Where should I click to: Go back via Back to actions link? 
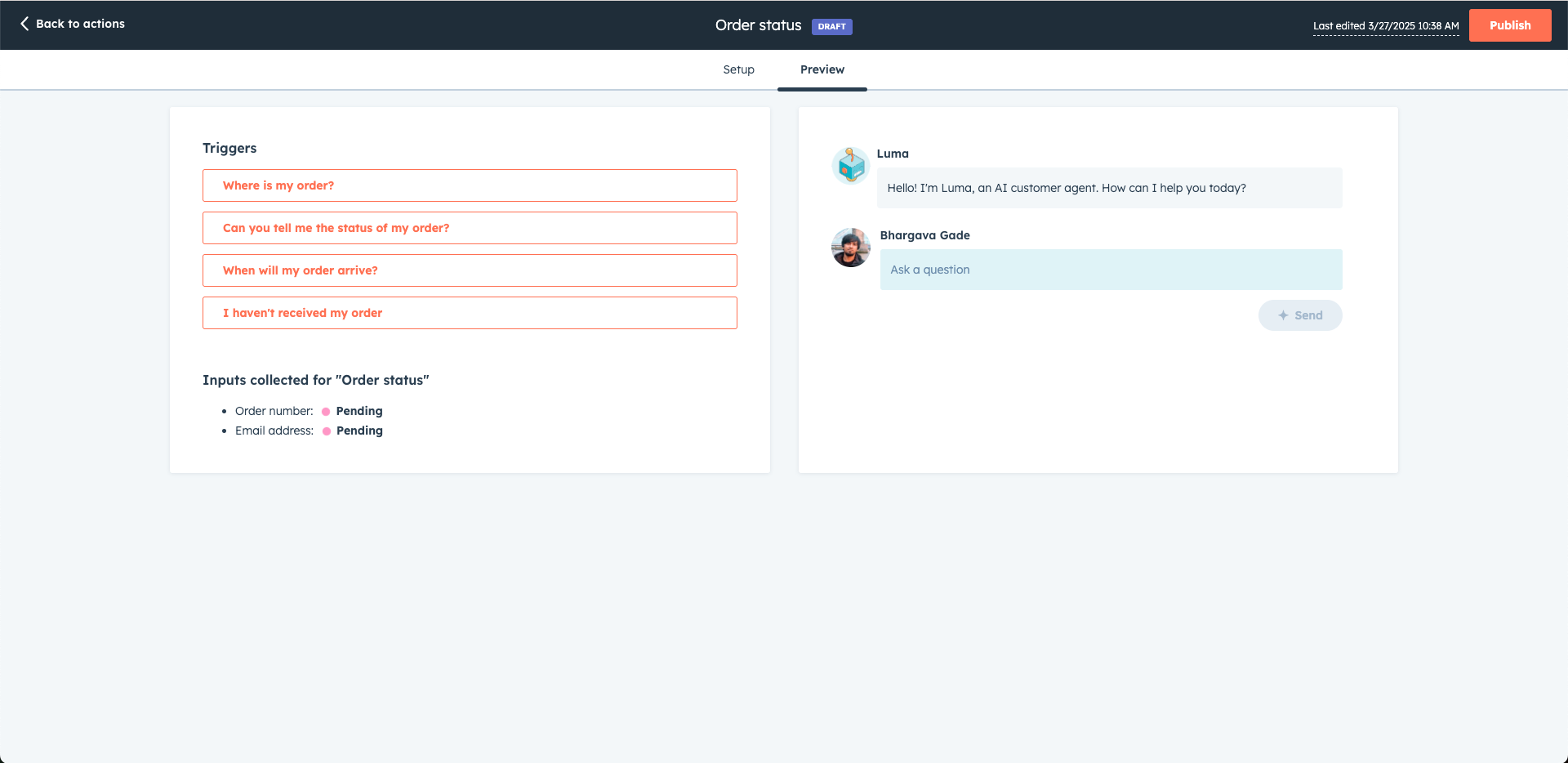[x=80, y=24]
